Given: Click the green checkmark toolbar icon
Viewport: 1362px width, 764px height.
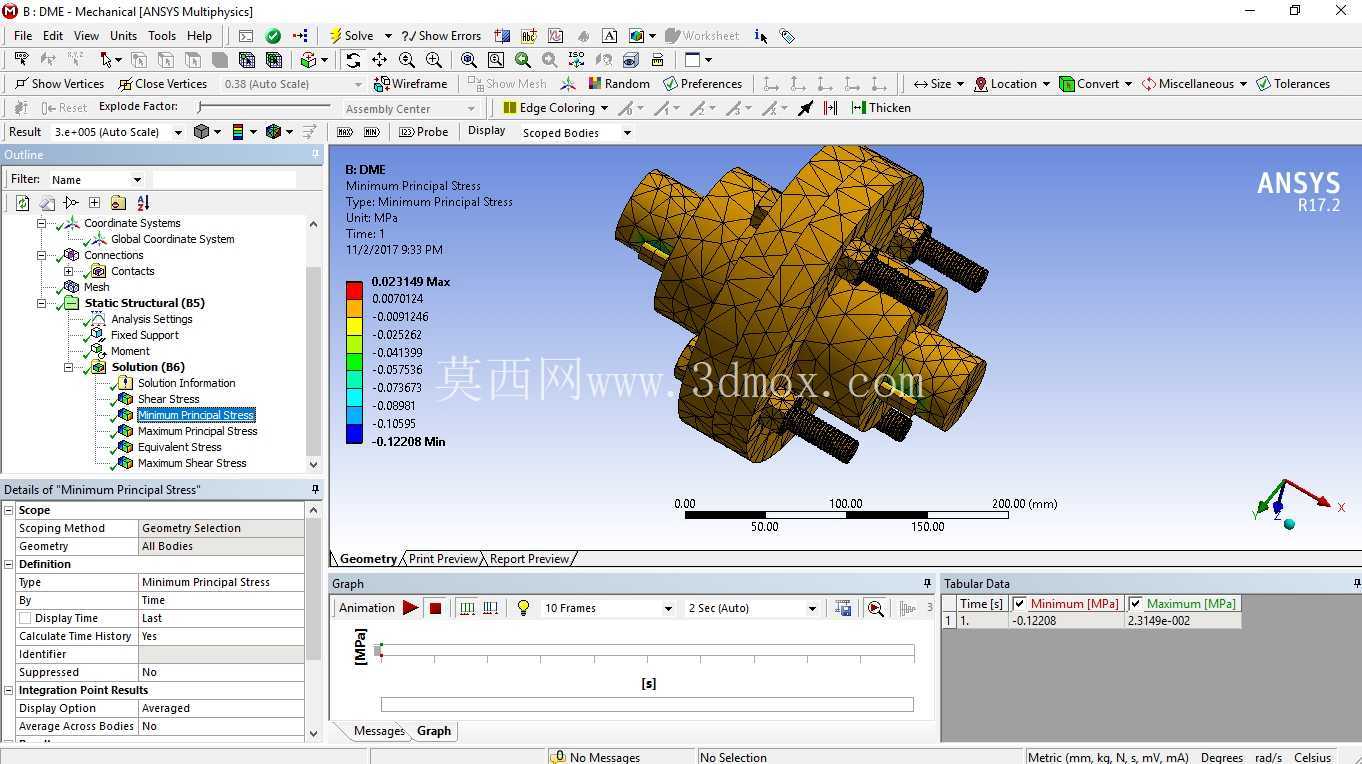Looking at the screenshot, I should [273, 35].
